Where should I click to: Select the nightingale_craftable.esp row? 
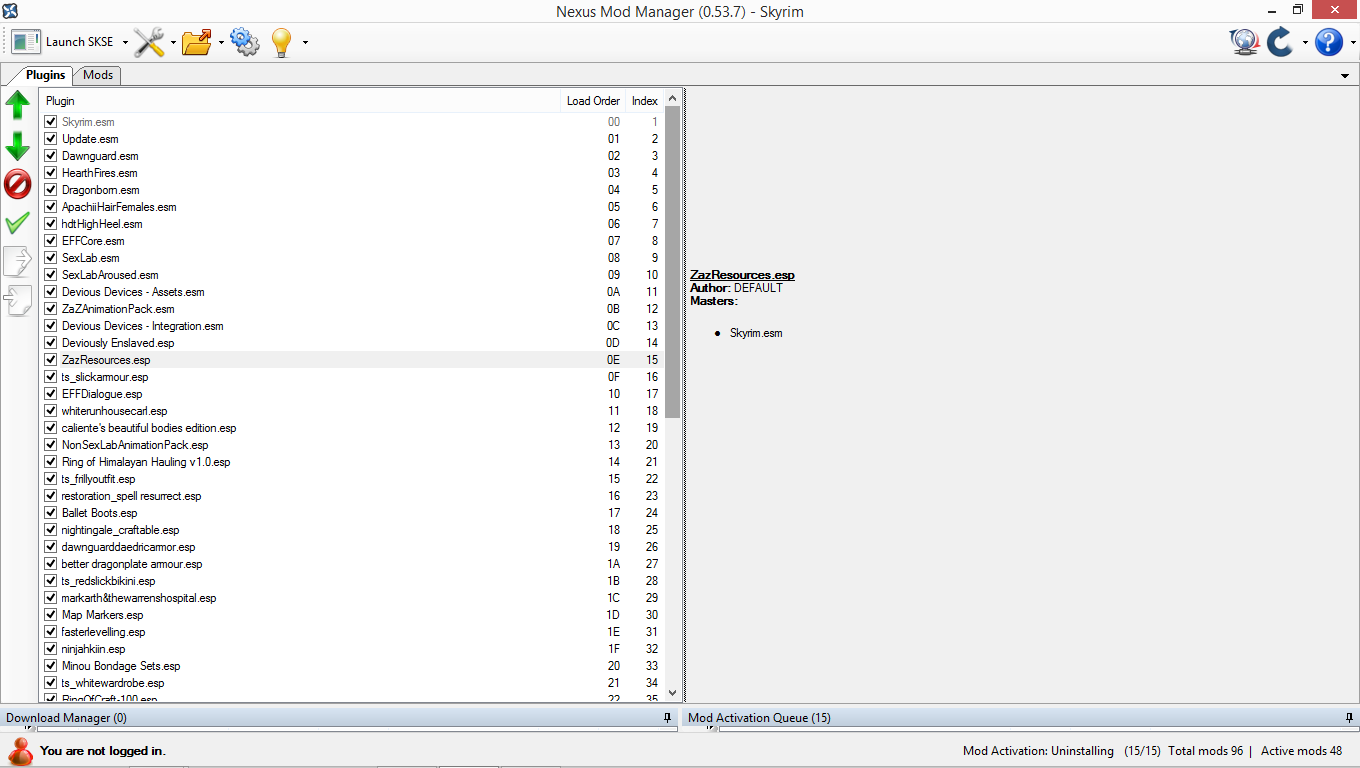pyautogui.click(x=352, y=530)
